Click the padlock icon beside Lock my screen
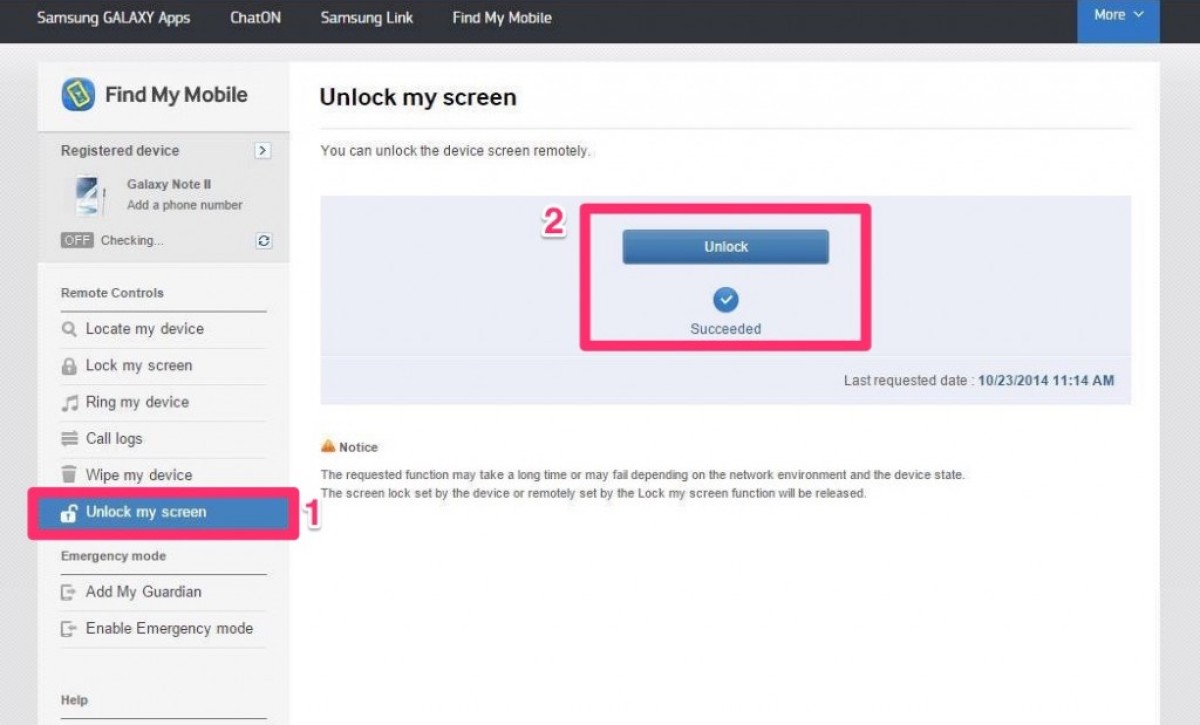This screenshot has width=1200, height=725. pos(69,366)
